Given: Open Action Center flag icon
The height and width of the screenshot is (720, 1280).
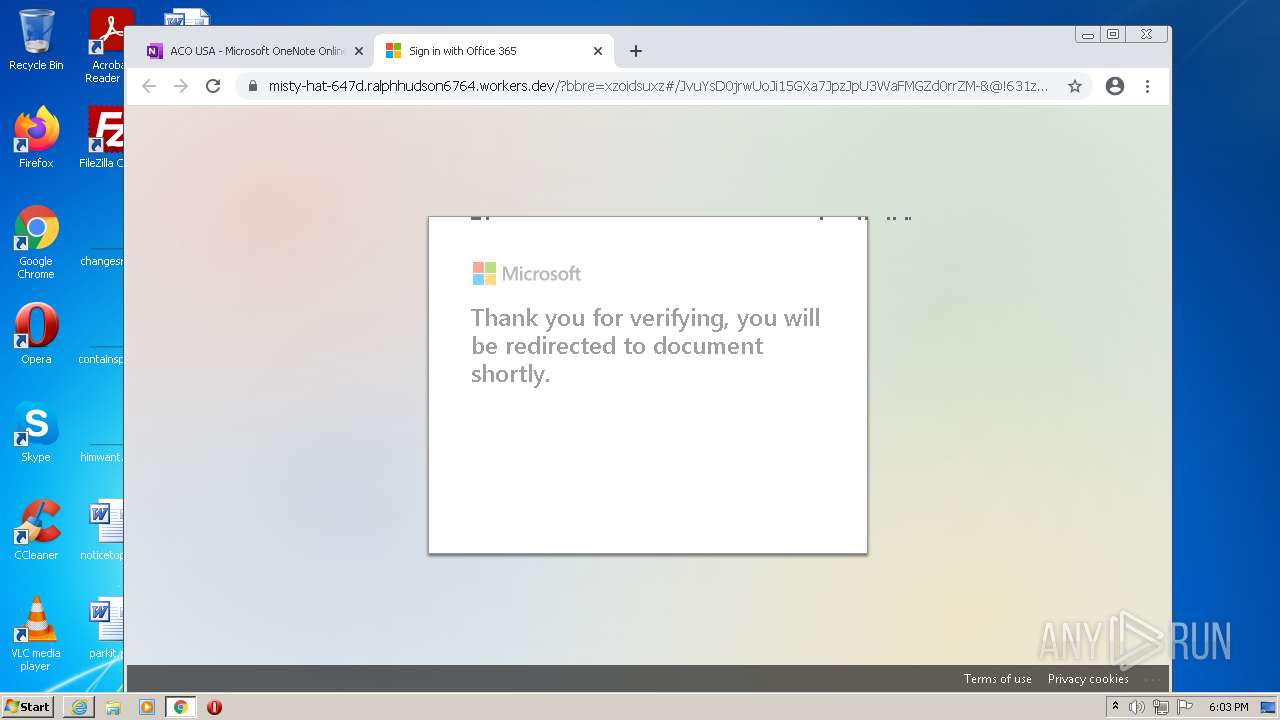Looking at the screenshot, I should coord(1185,707).
